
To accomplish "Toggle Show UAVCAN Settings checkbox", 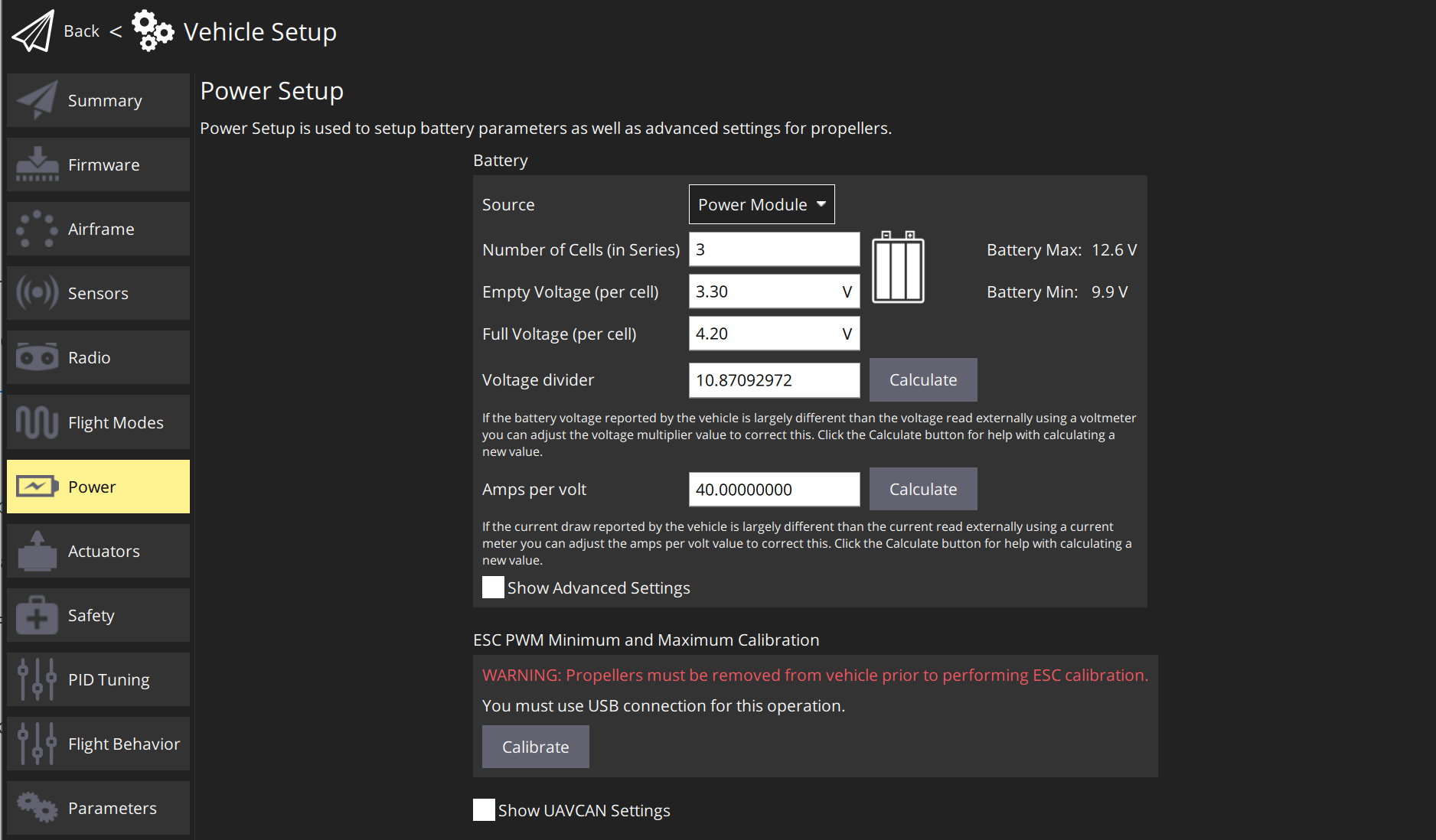I will click(485, 810).
